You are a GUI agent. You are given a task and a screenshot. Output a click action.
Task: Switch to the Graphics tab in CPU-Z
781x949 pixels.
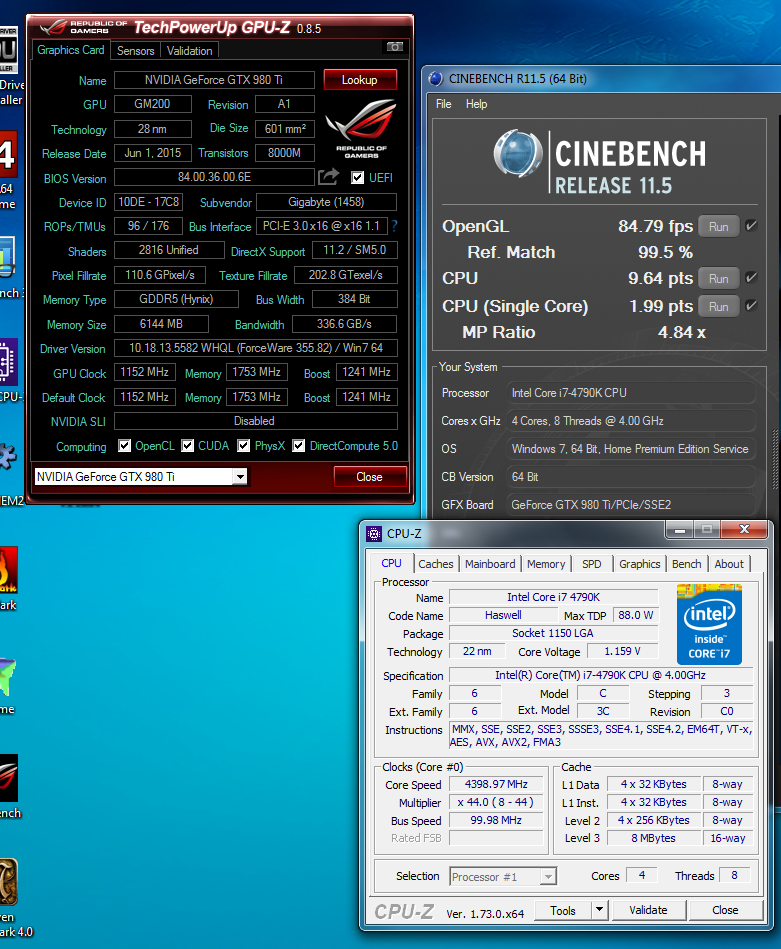point(639,564)
